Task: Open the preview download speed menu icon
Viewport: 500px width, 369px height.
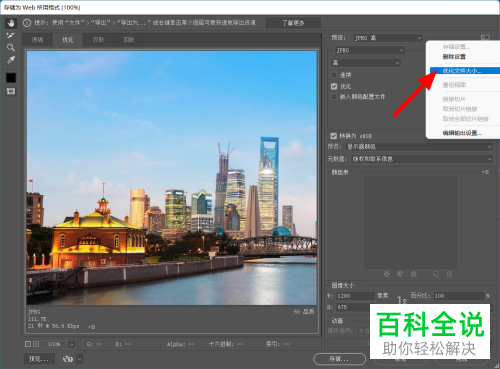Action: 92,327
